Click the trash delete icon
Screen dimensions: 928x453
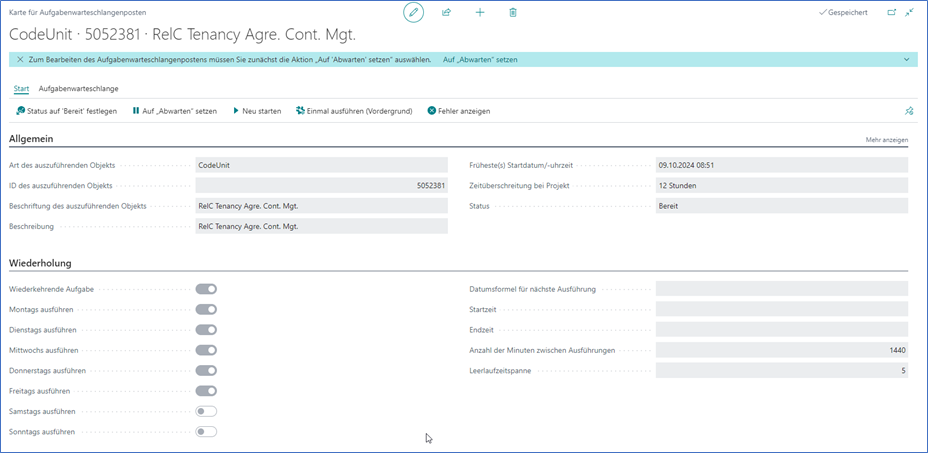click(513, 12)
